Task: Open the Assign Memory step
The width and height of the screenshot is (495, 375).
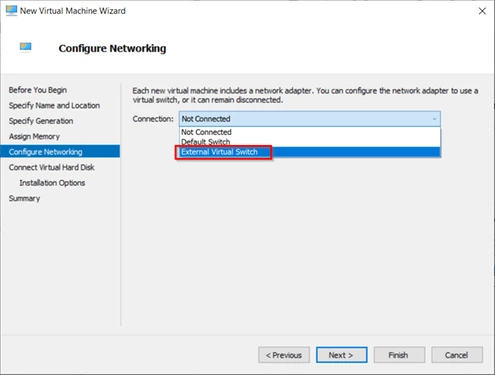Action: [34, 136]
